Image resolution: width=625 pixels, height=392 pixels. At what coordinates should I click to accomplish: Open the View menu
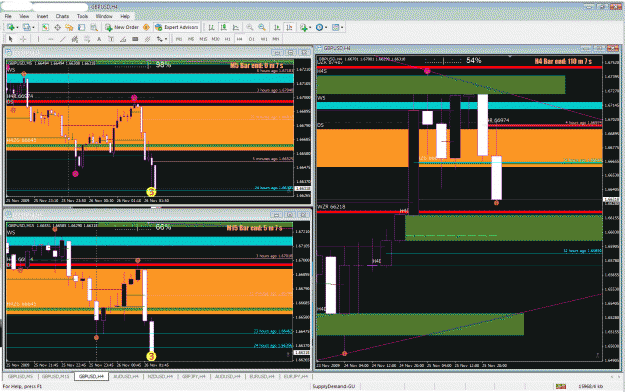[24, 16]
